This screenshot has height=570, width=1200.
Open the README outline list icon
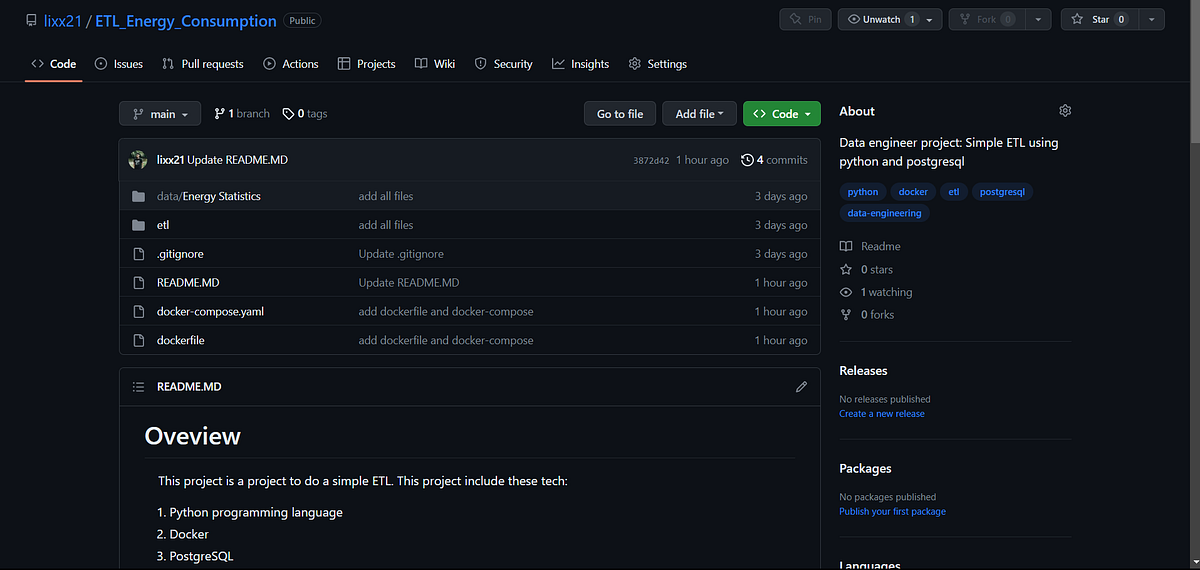pos(139,386)
